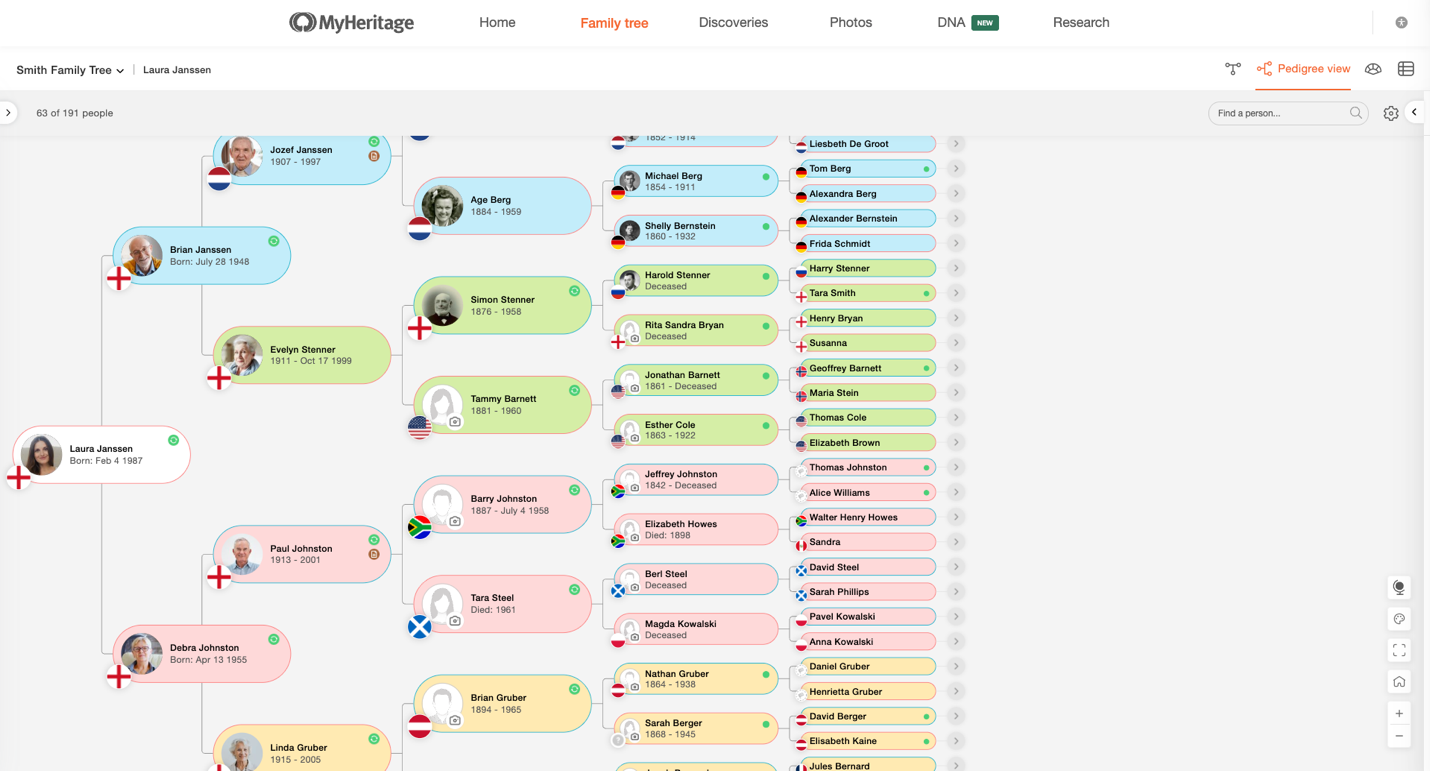The height and width of the screenshot is (771, 1430).
Task: Open the Fan view layout
Action: (1373, 69)
